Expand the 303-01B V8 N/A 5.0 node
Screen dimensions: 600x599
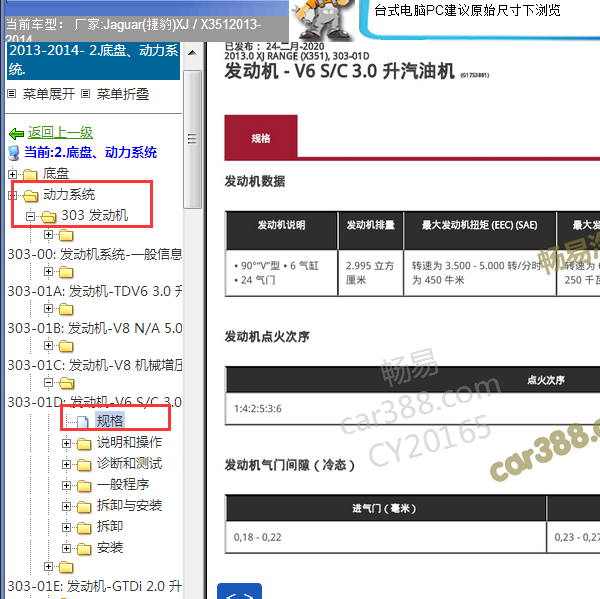coord(48,308)
